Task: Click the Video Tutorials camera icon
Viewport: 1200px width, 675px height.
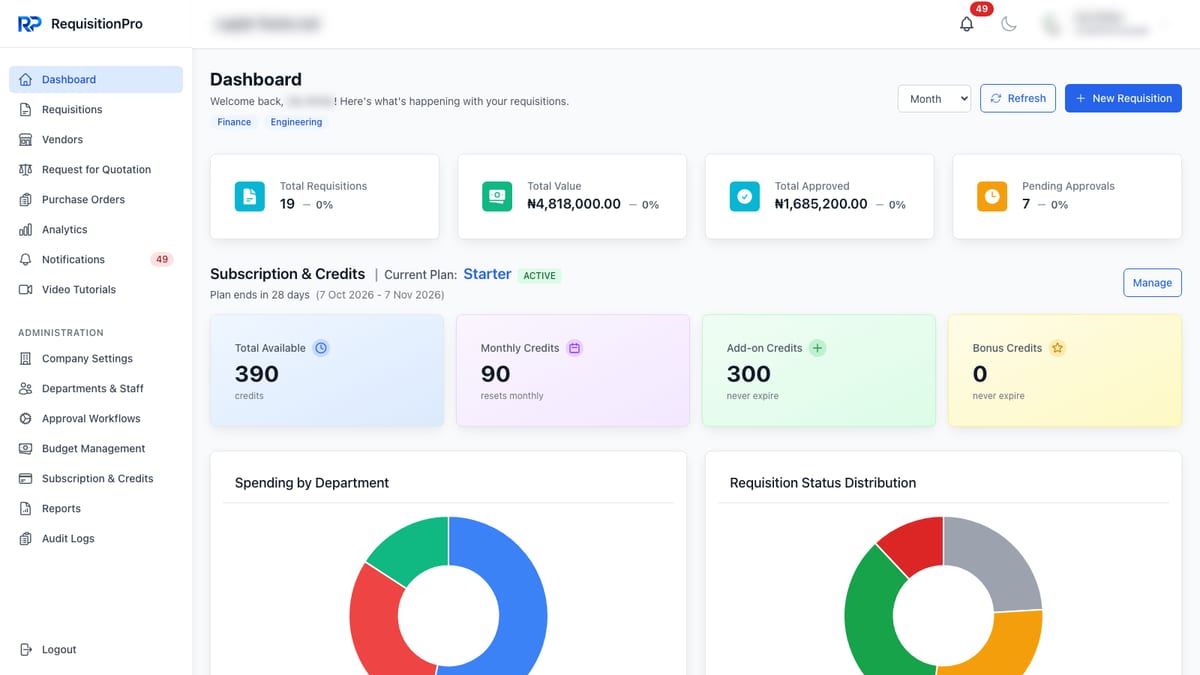Action: click(26, 290)
